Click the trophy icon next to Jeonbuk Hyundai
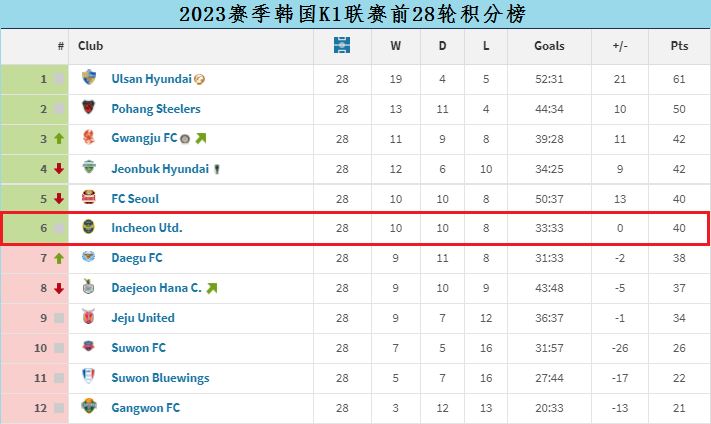The width and height of the screenshot is (711, 424). coord(216,169)
